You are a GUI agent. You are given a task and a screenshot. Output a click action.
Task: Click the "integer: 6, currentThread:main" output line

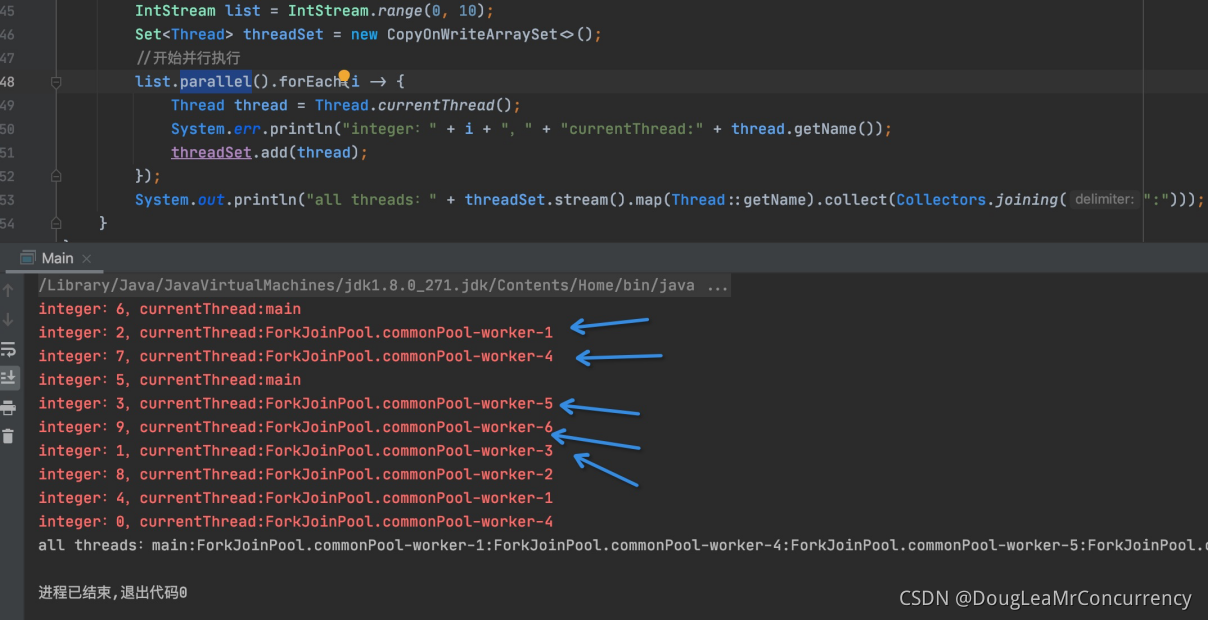click(169, 309)
